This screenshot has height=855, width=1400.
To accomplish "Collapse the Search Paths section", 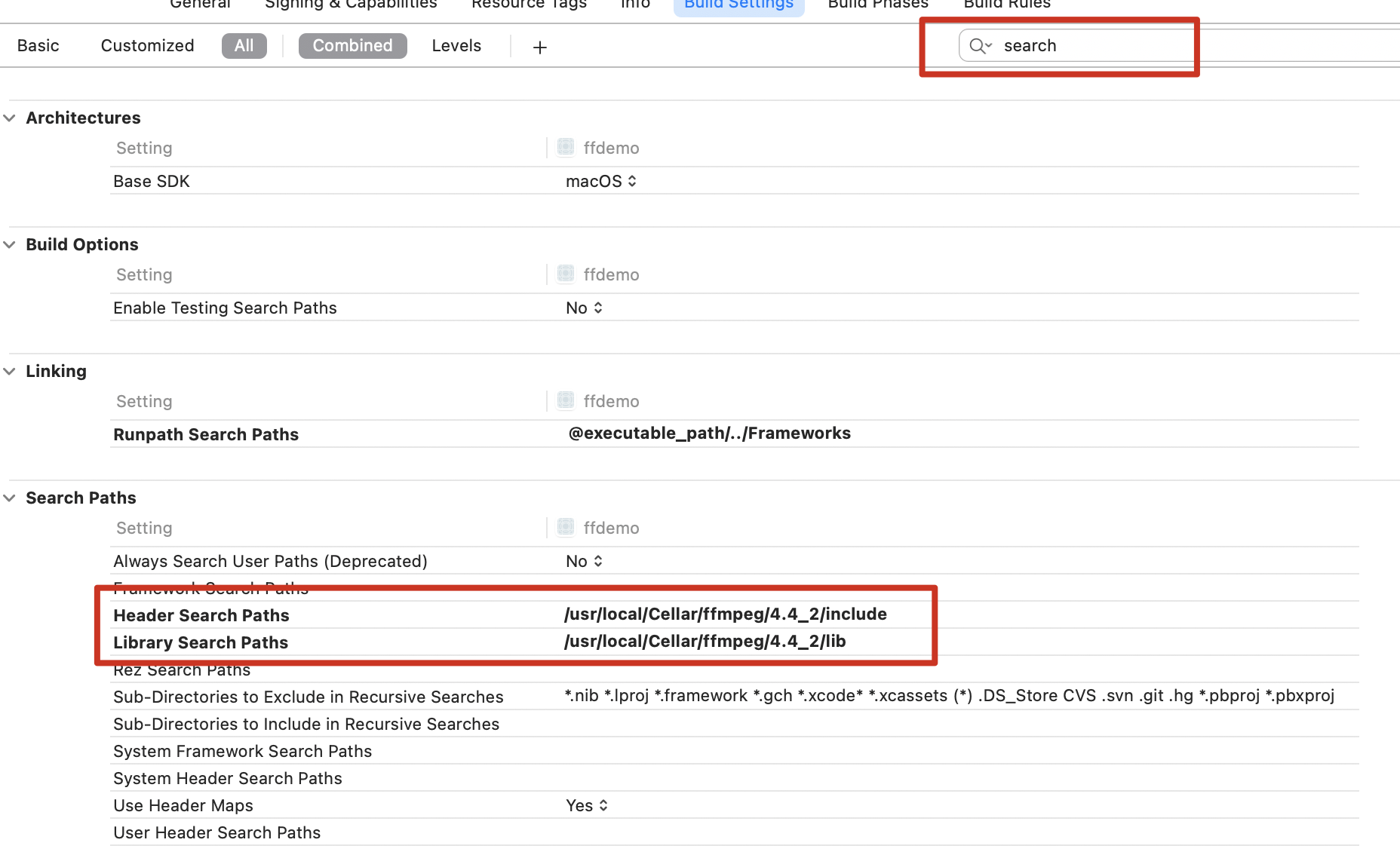I will click(10, 498).
